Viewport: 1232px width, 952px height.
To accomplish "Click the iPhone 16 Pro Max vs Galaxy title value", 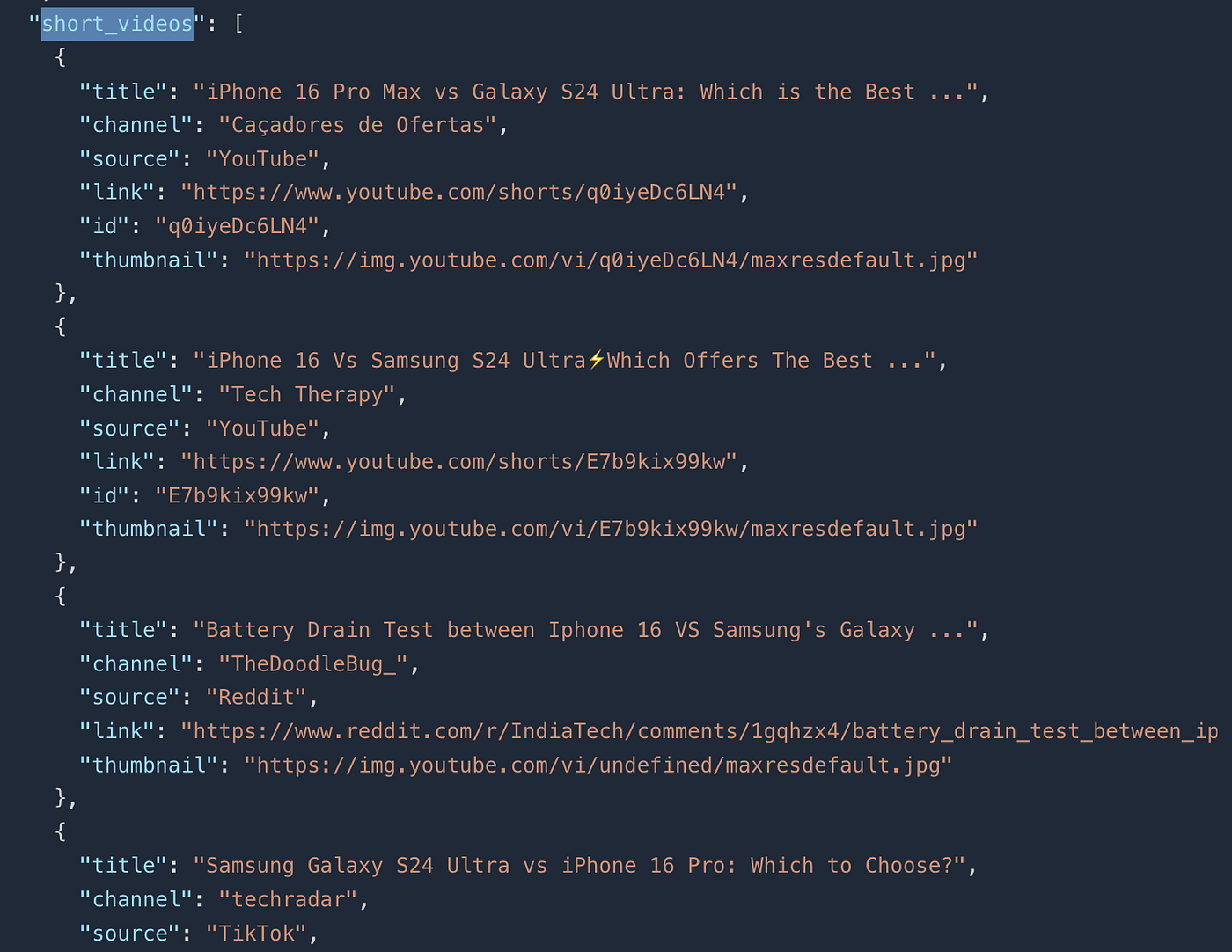I will pos(586,92).
